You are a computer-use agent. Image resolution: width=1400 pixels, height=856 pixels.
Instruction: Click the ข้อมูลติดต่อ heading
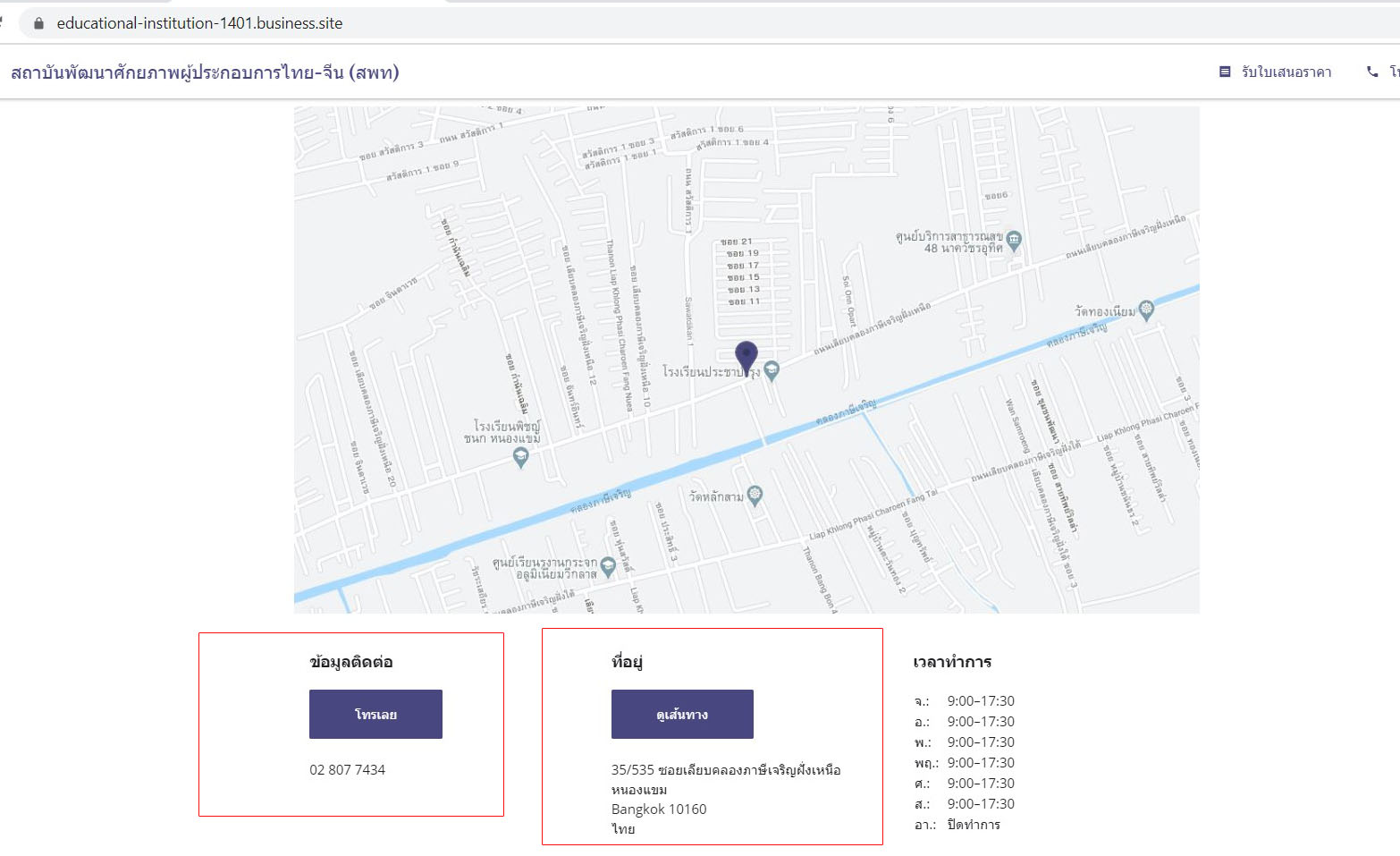pyautogui.click(x=351, y=662)
